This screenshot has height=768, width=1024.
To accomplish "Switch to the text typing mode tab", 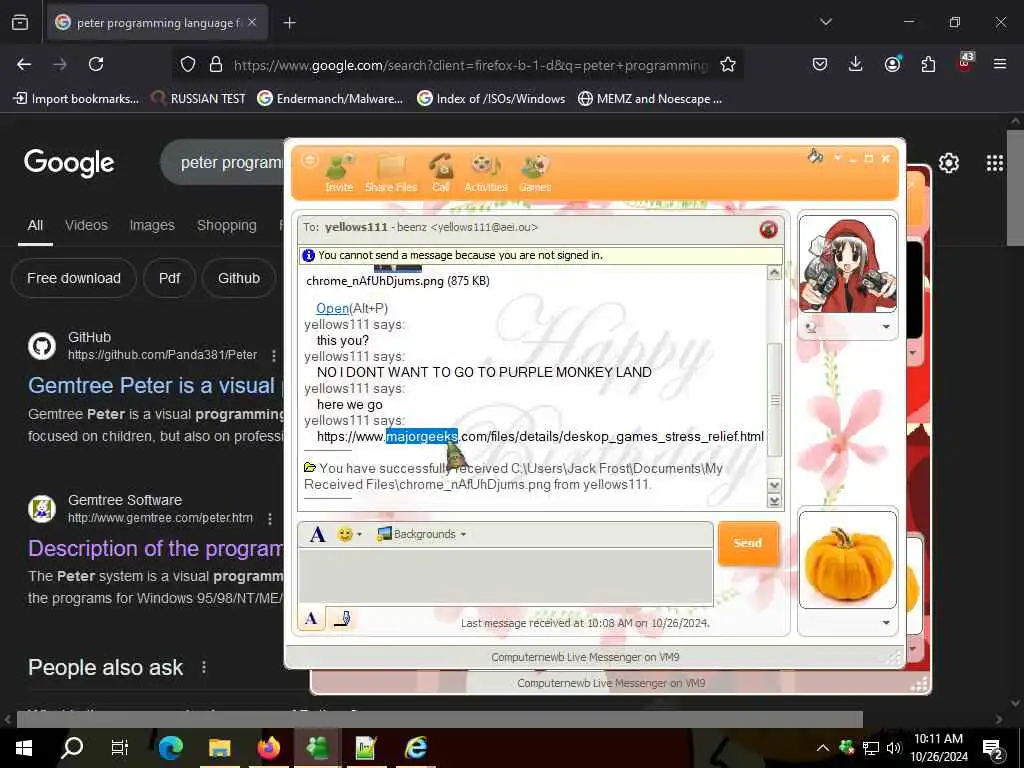I will pos(312,618).
